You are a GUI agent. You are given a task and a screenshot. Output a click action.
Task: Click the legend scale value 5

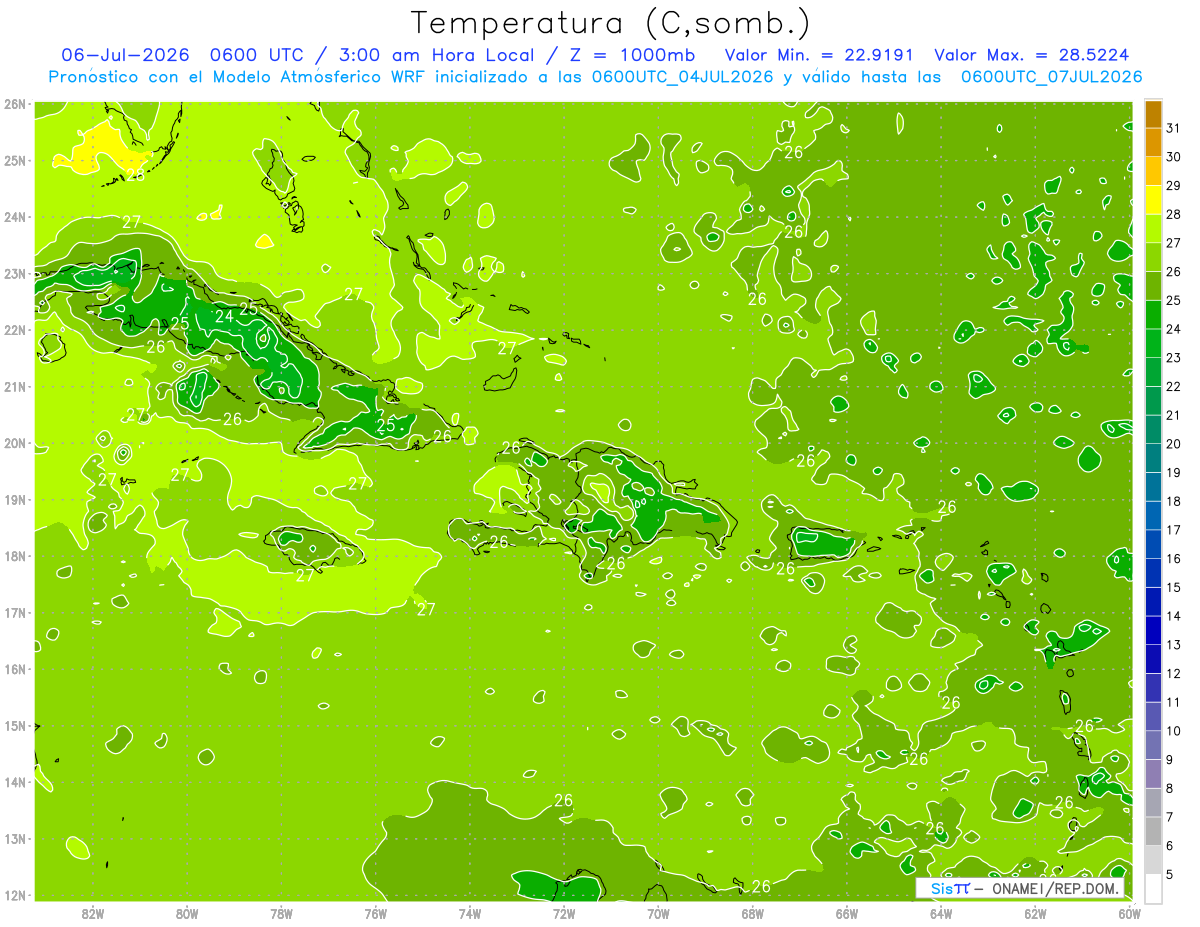(x=1170, y=874)
